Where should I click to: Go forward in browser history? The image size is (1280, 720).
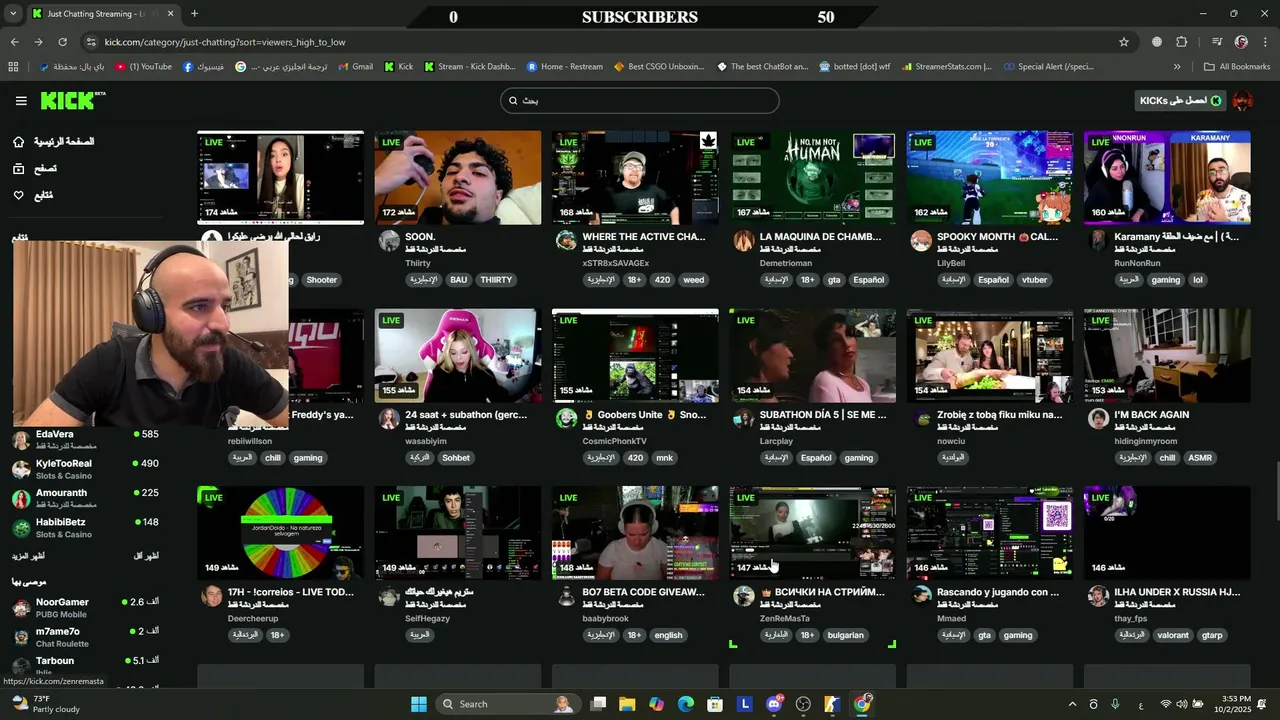[38, 42]
